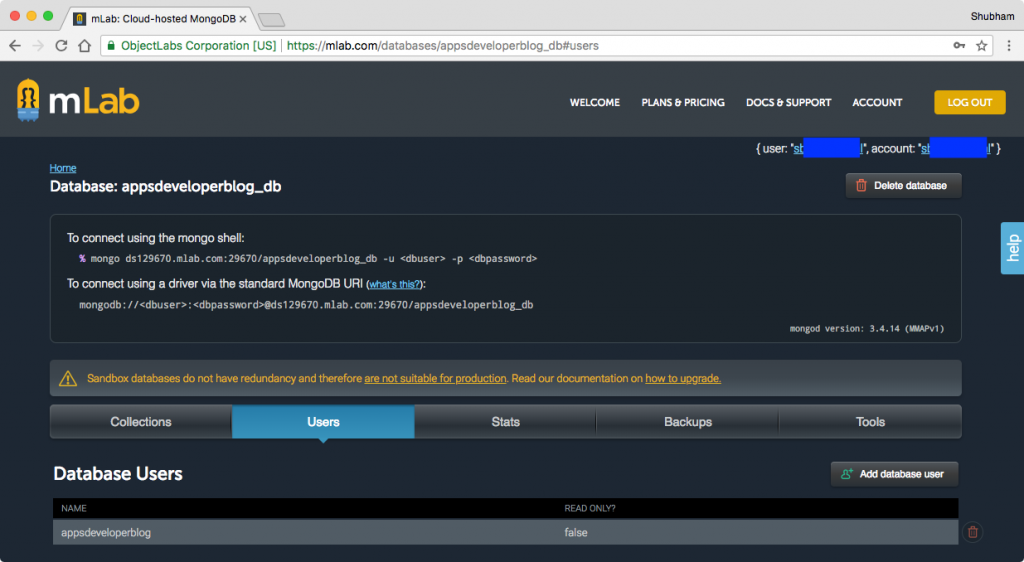Open the WELCOME nav item
Screen dimensions: 1024x562
595,102
